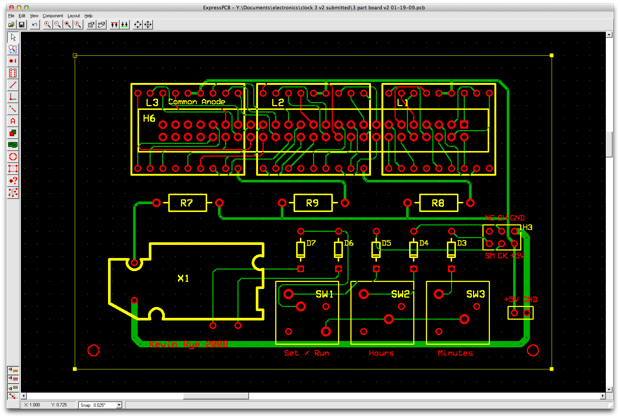The image size is (620, 418).
Task: Click the 'Set / Run' text label
Action: pos(306,353)
